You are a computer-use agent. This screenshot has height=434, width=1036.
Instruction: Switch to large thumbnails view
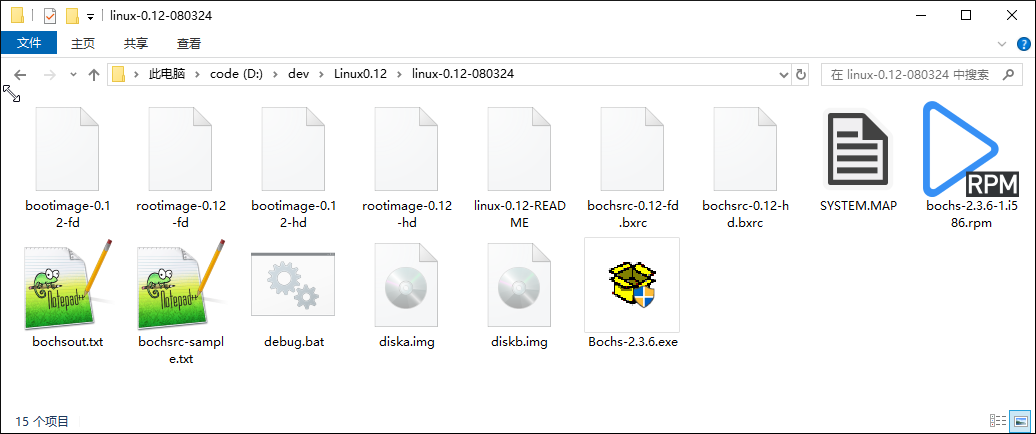[1020, 421]
